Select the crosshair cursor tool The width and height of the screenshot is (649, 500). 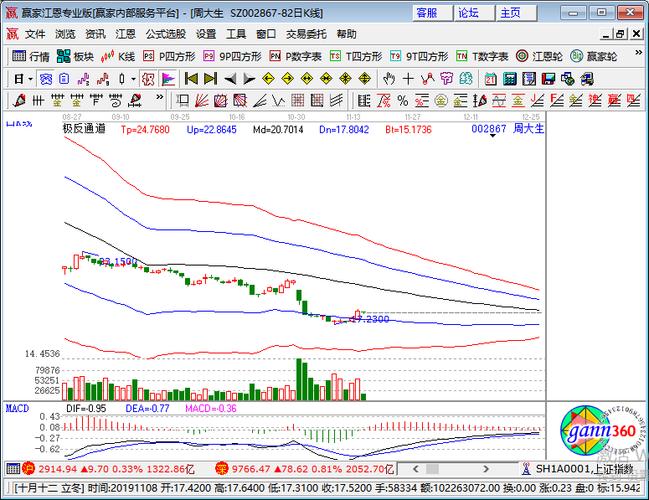(408, 79)
